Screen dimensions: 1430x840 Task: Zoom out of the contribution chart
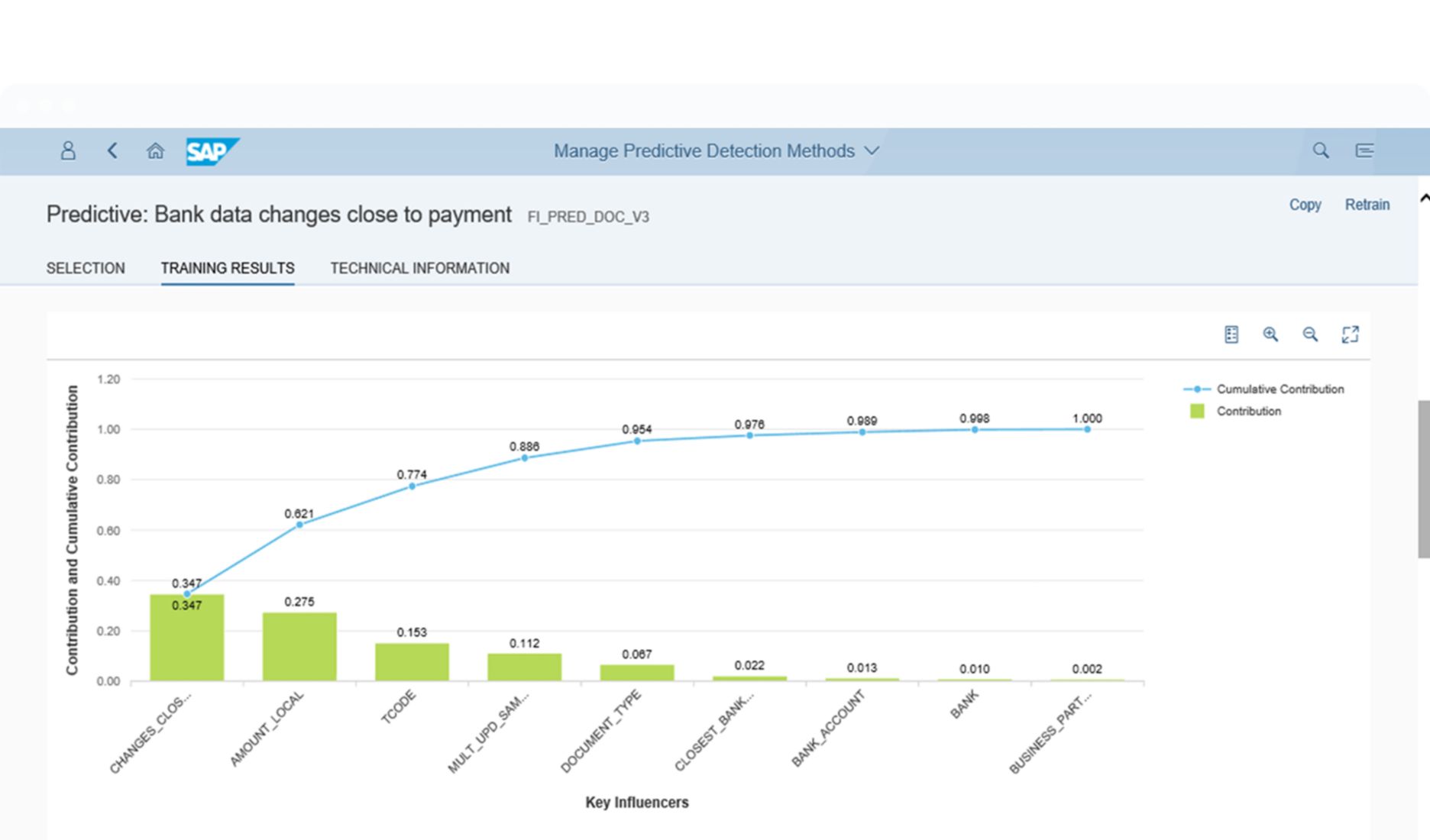1310,334
